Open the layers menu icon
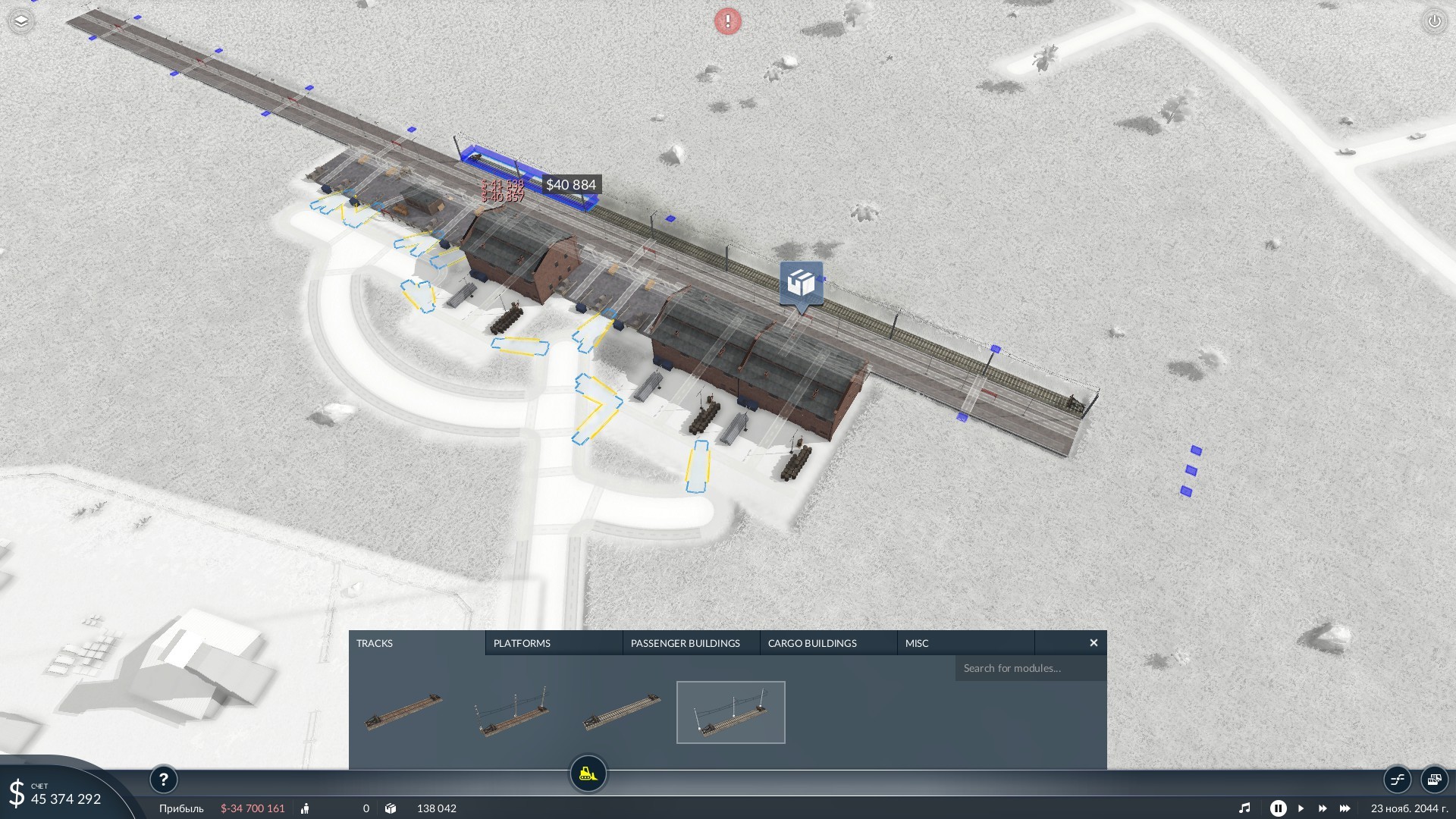The image size is (1456, 819). coord(21,21)
